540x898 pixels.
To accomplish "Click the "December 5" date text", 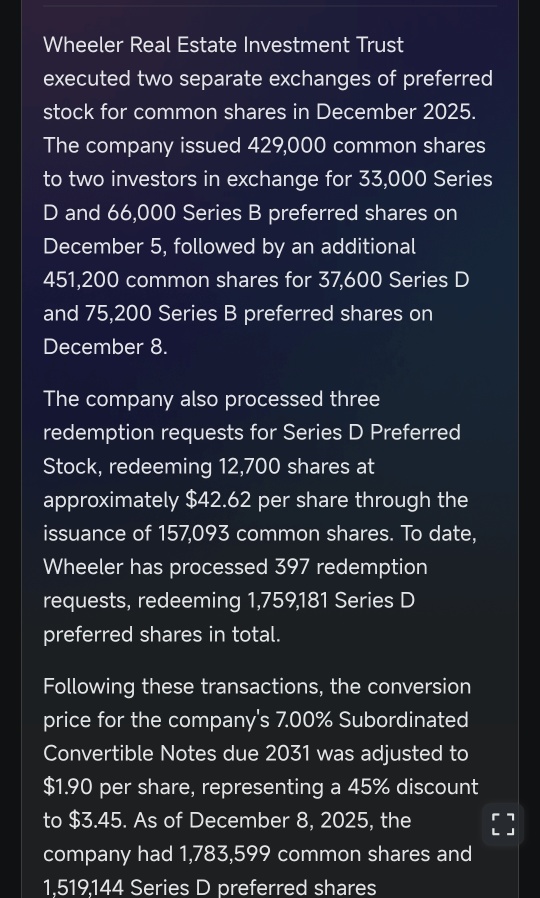I will (104, 247).
